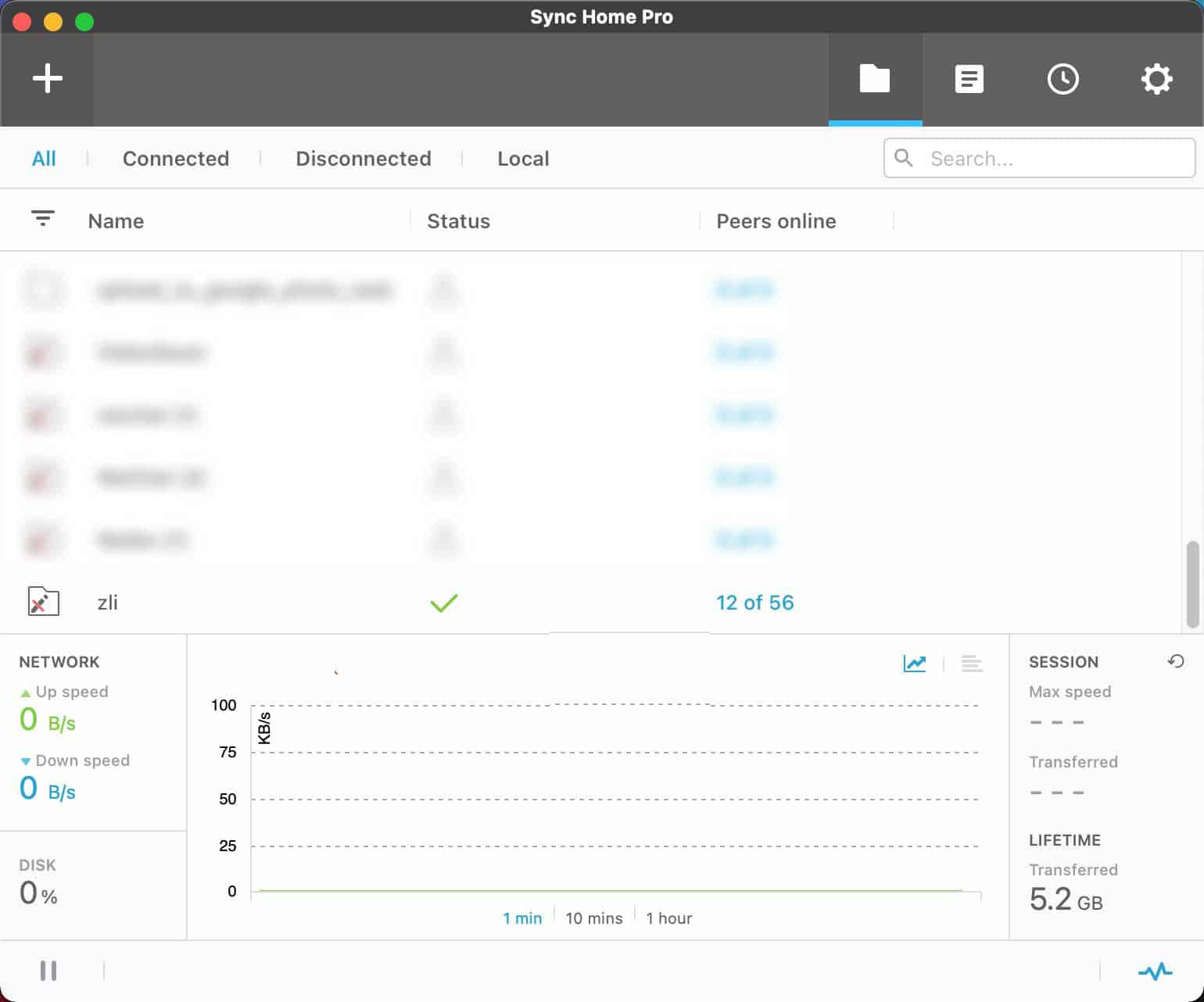Viewport: 1204px width, 1002px height.
Task: Click the Search input field
Action: pos(1039,158)
